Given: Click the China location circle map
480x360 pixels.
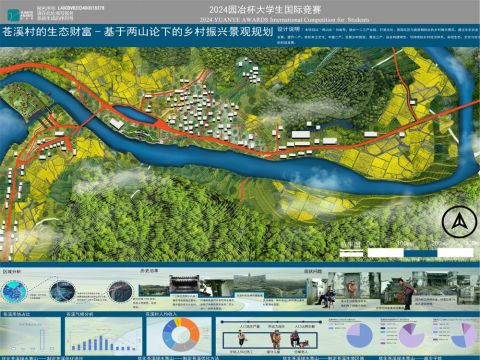Looking at the screenshot, I should click(x=14, y=292).
